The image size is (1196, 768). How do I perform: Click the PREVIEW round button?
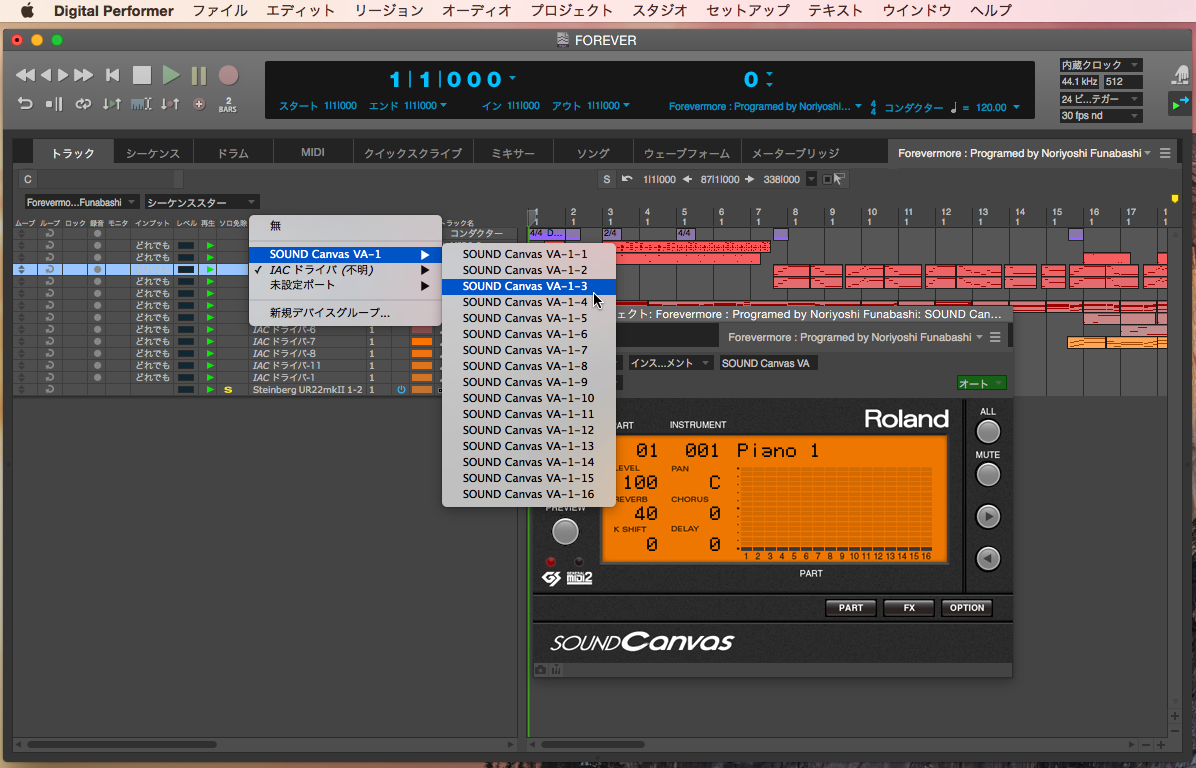[565, 532]
